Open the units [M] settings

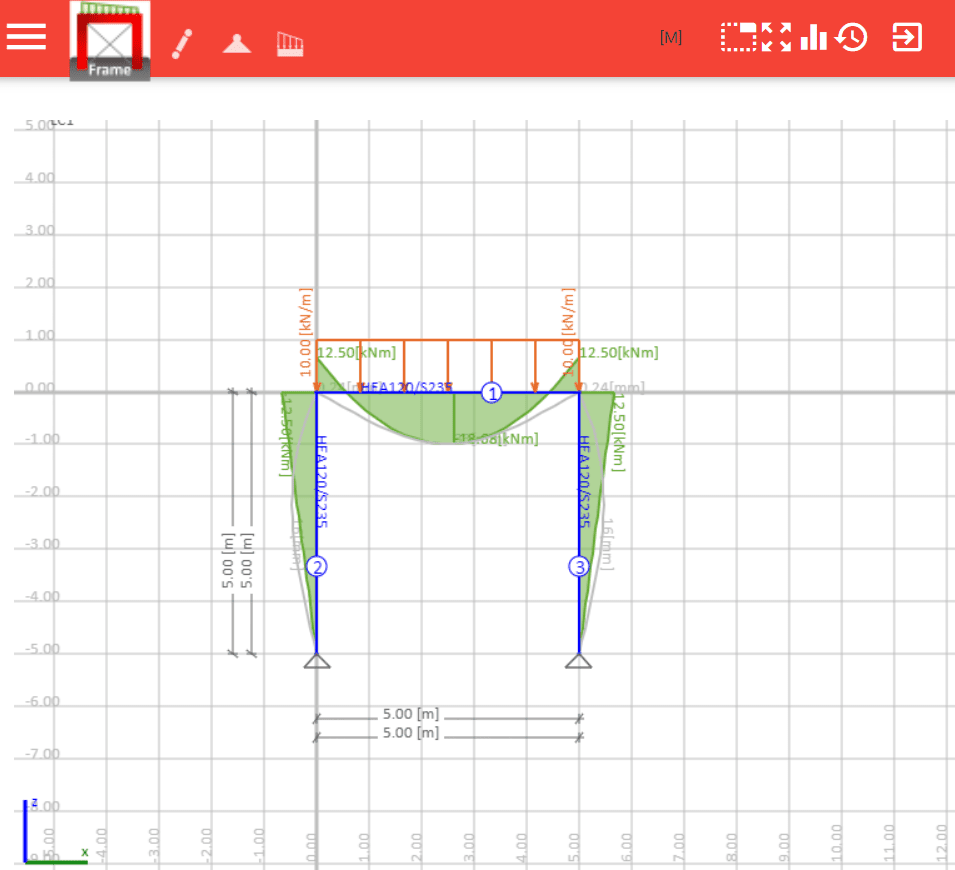(671, 36)
